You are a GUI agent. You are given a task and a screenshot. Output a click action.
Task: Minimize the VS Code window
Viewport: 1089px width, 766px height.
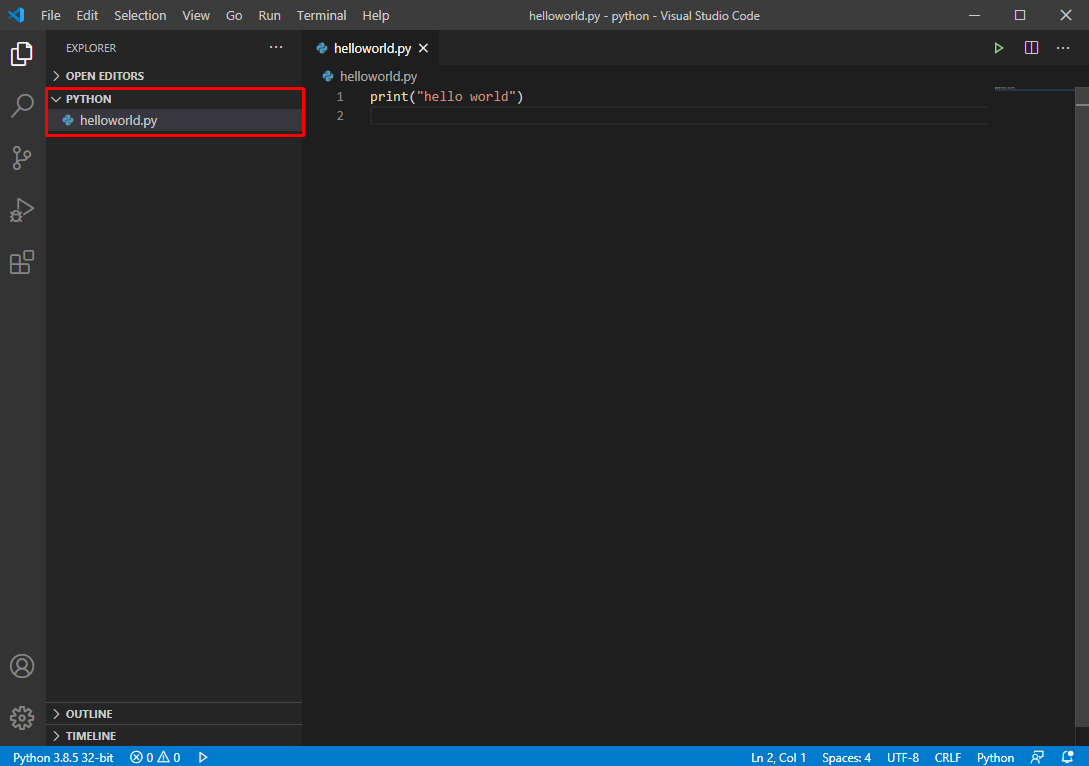point(974,15)
